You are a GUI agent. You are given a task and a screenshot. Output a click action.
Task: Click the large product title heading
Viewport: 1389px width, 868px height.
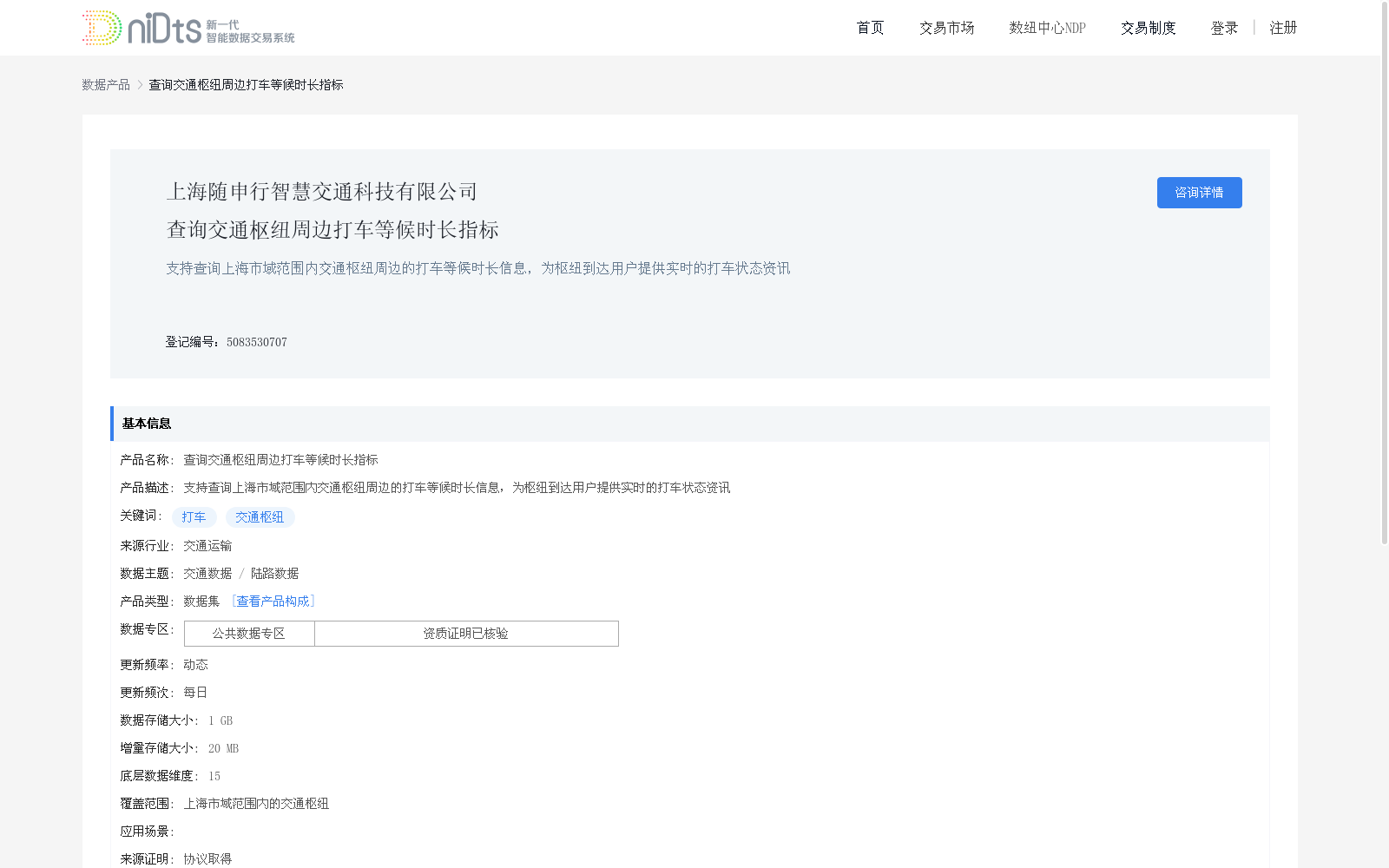[x=332, y=230]
